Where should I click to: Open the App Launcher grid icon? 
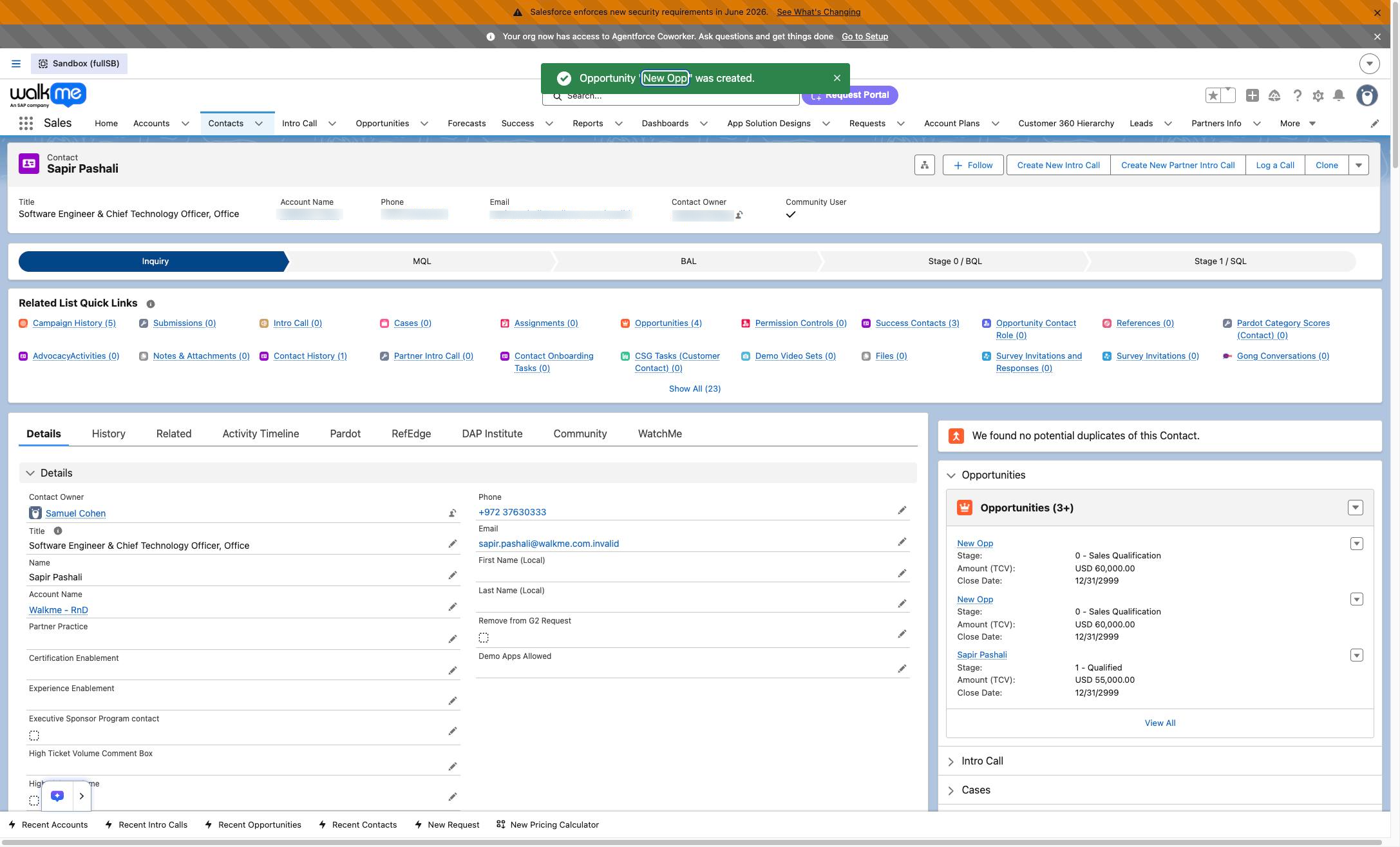click(x=26, y=124)
